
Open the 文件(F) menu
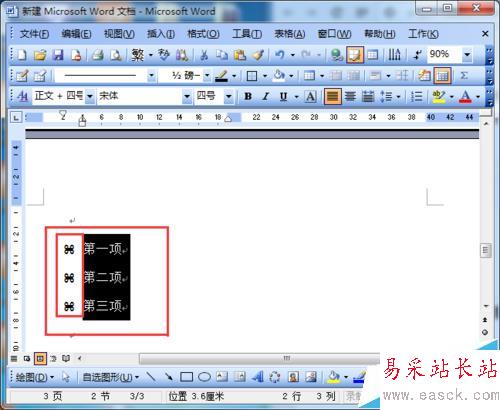(34, 34)
